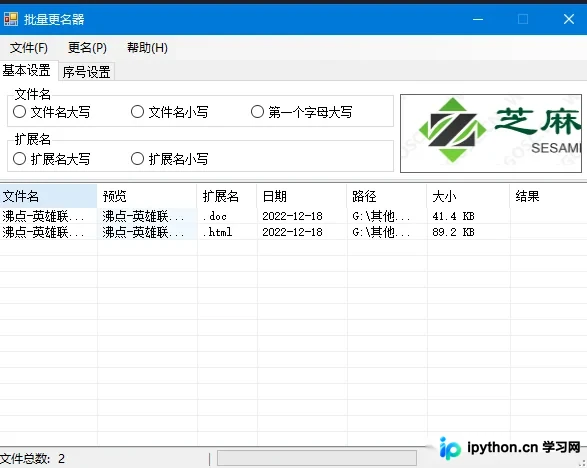
Task: Sort by the 日期 column header
Action: 302,196
